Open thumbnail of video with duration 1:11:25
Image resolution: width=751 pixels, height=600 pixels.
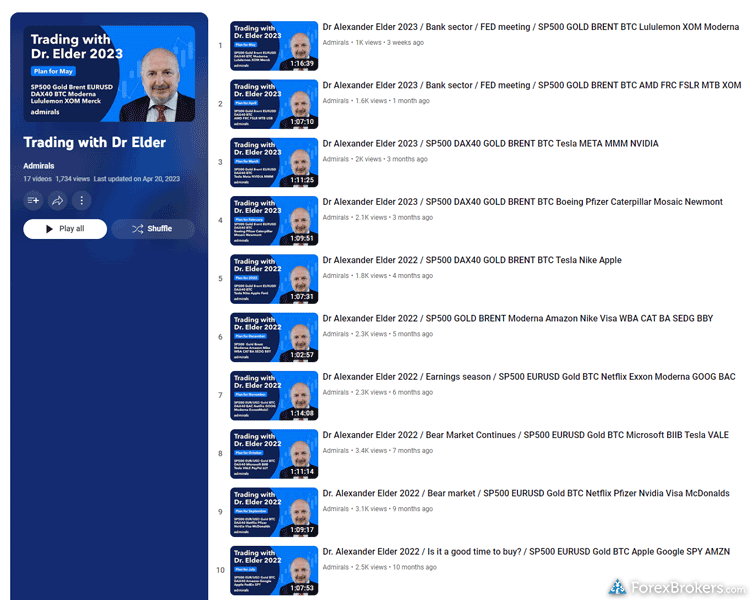click(274, 162)
